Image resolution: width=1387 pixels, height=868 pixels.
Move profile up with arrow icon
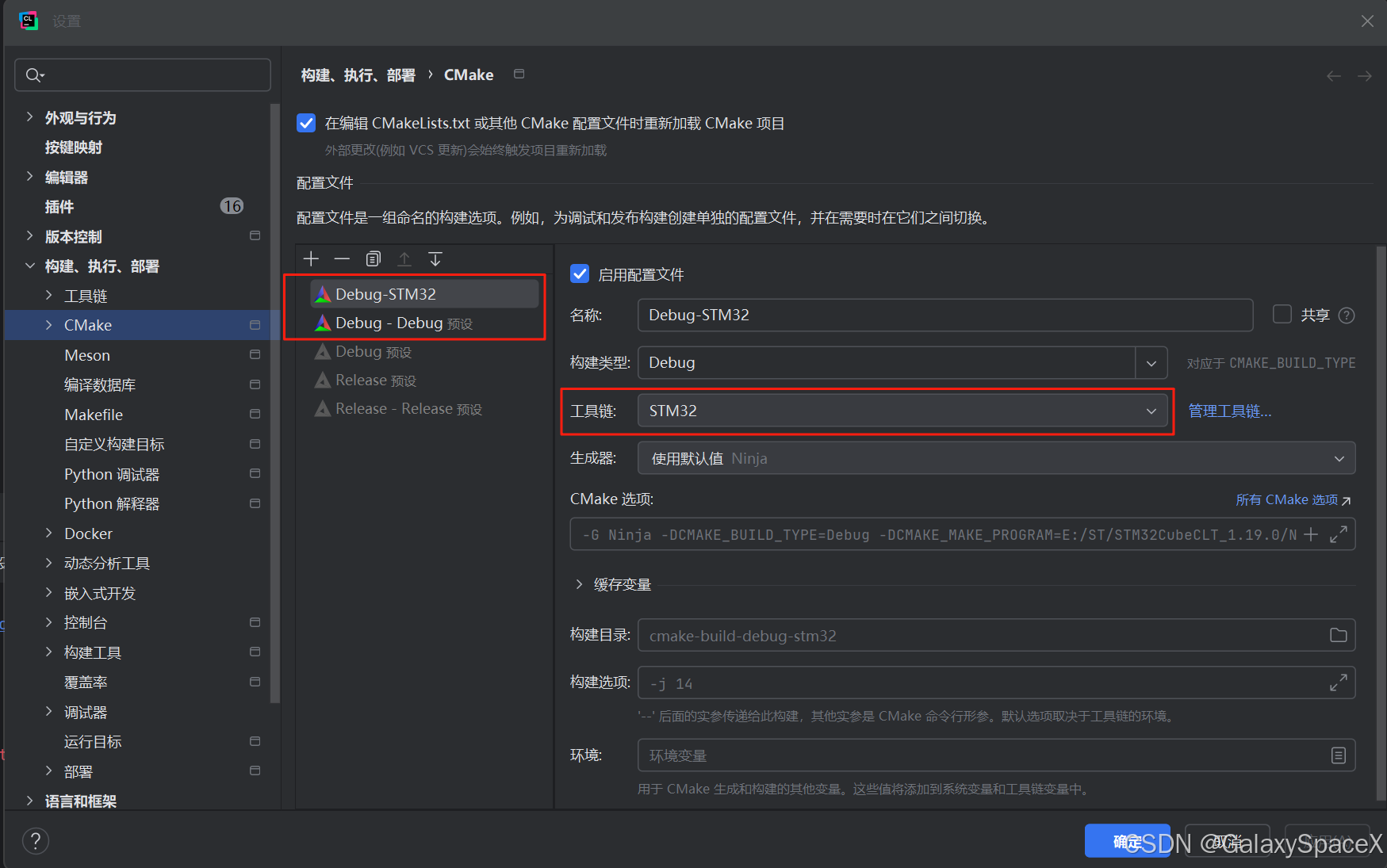pos(404,259)
